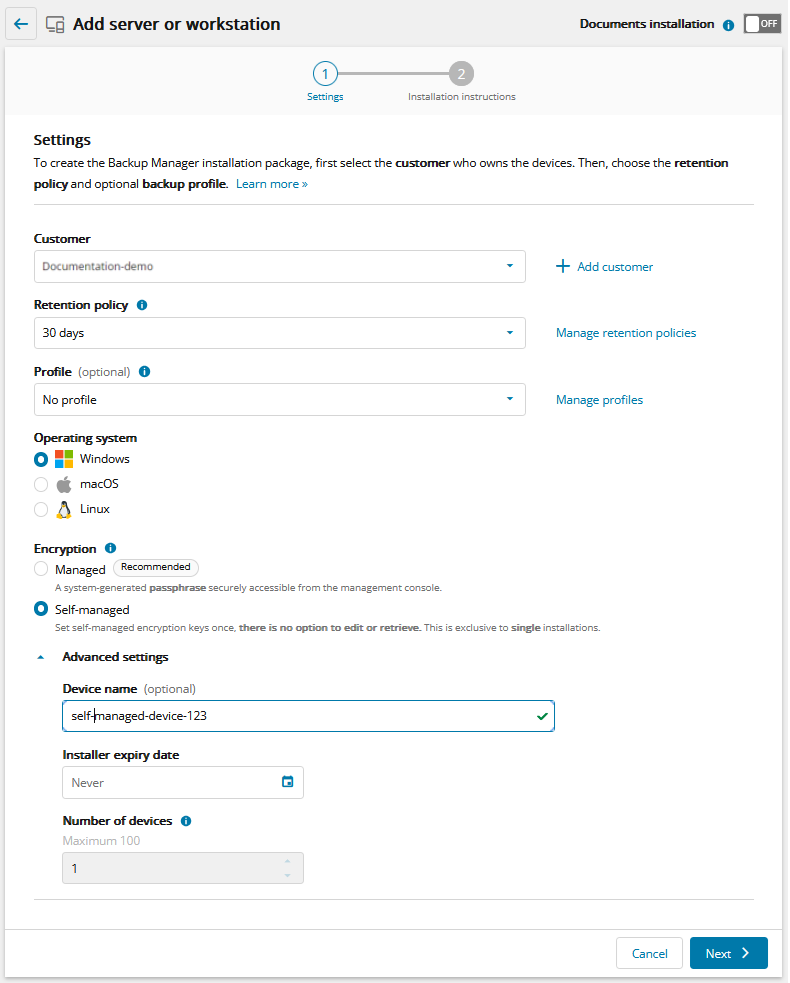Select the Linux operating system option
This screenshot has height=983, width=790.
coord(41,510)
